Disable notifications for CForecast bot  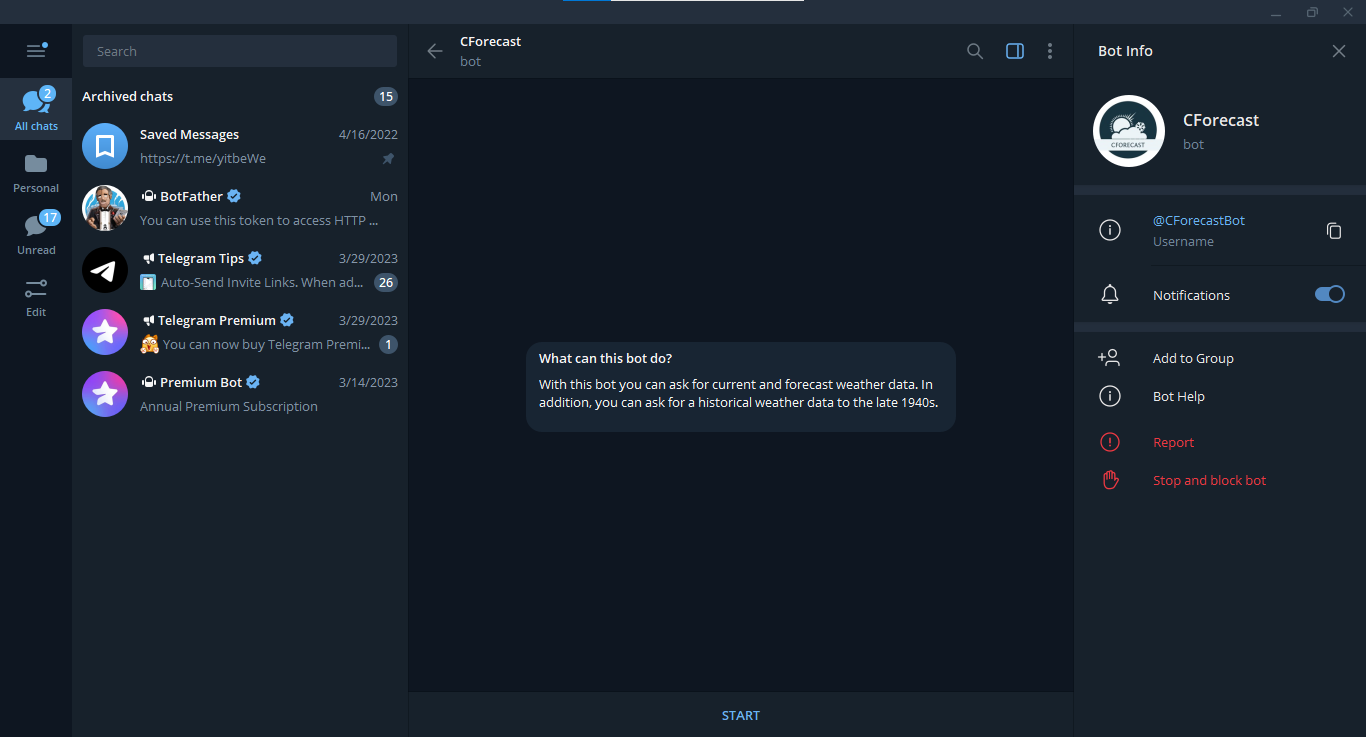[x=1329, y=294]
